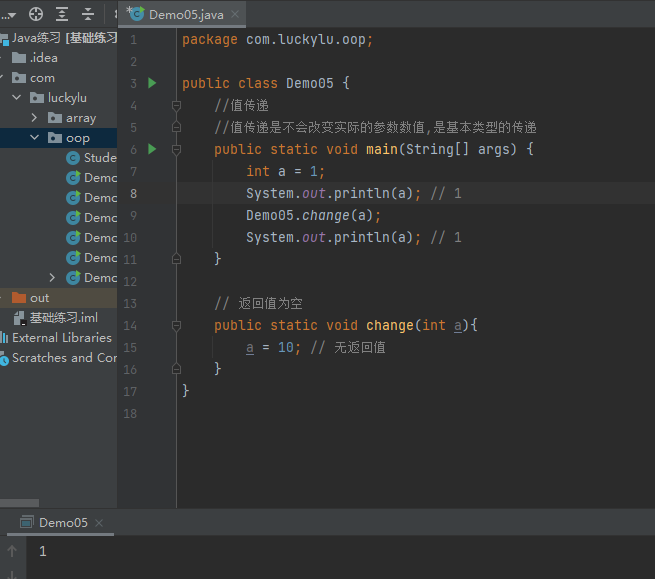Click println on line 10
Image resolution: width=655 pixels, height=579 pixels.
click(362, 237)
